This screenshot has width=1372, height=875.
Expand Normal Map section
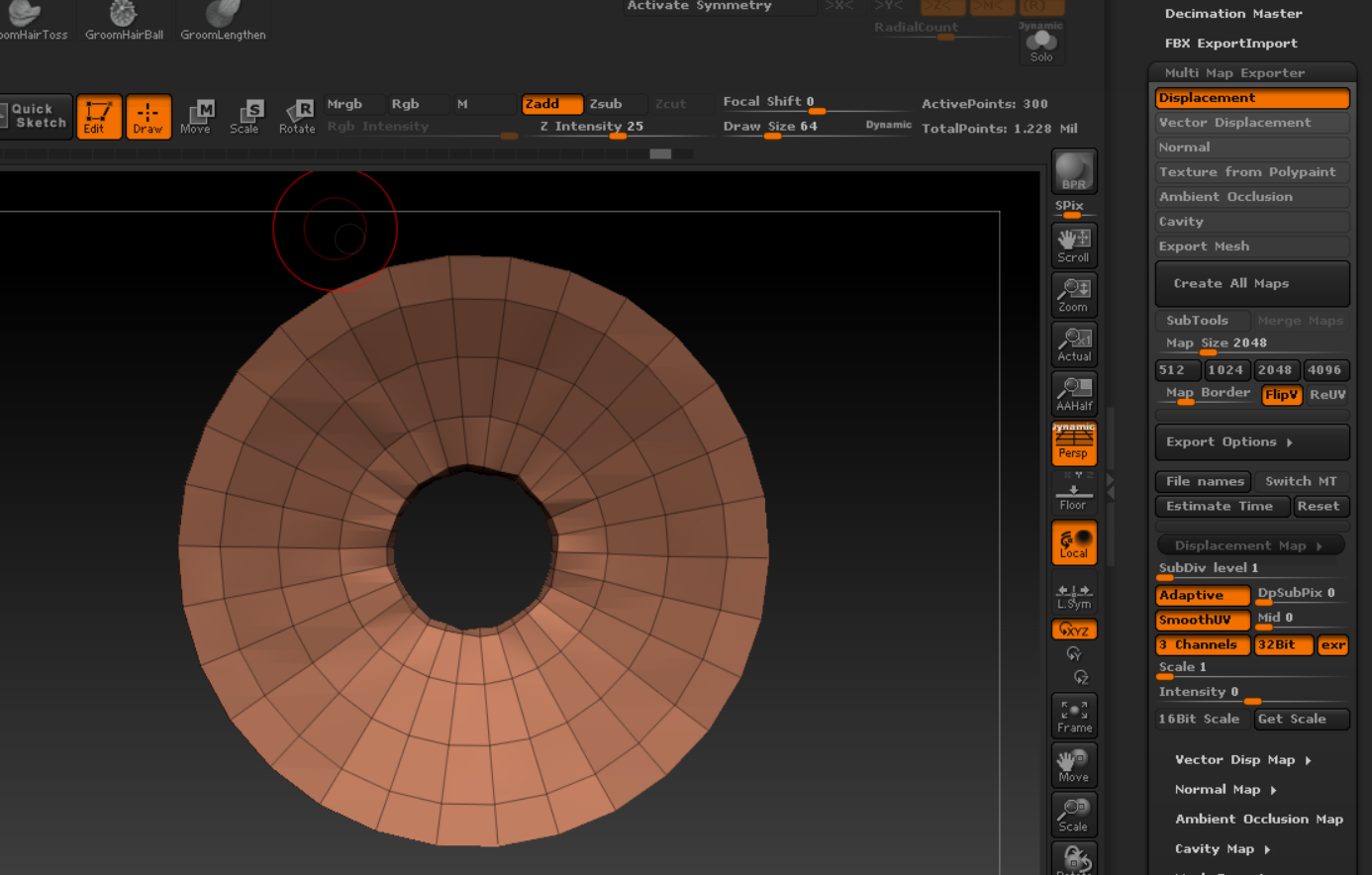point(1225,790)
